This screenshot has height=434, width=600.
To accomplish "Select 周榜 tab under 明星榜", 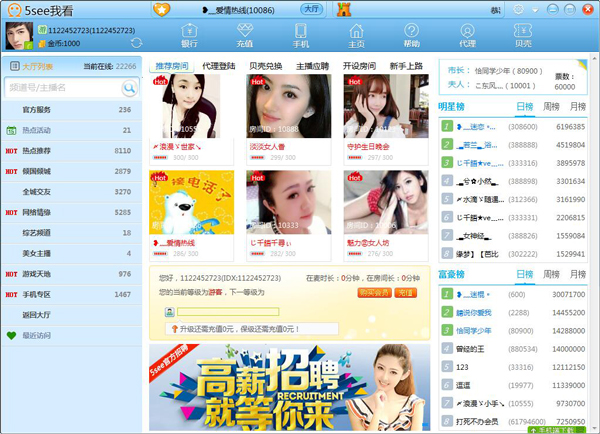I will 551,107.
